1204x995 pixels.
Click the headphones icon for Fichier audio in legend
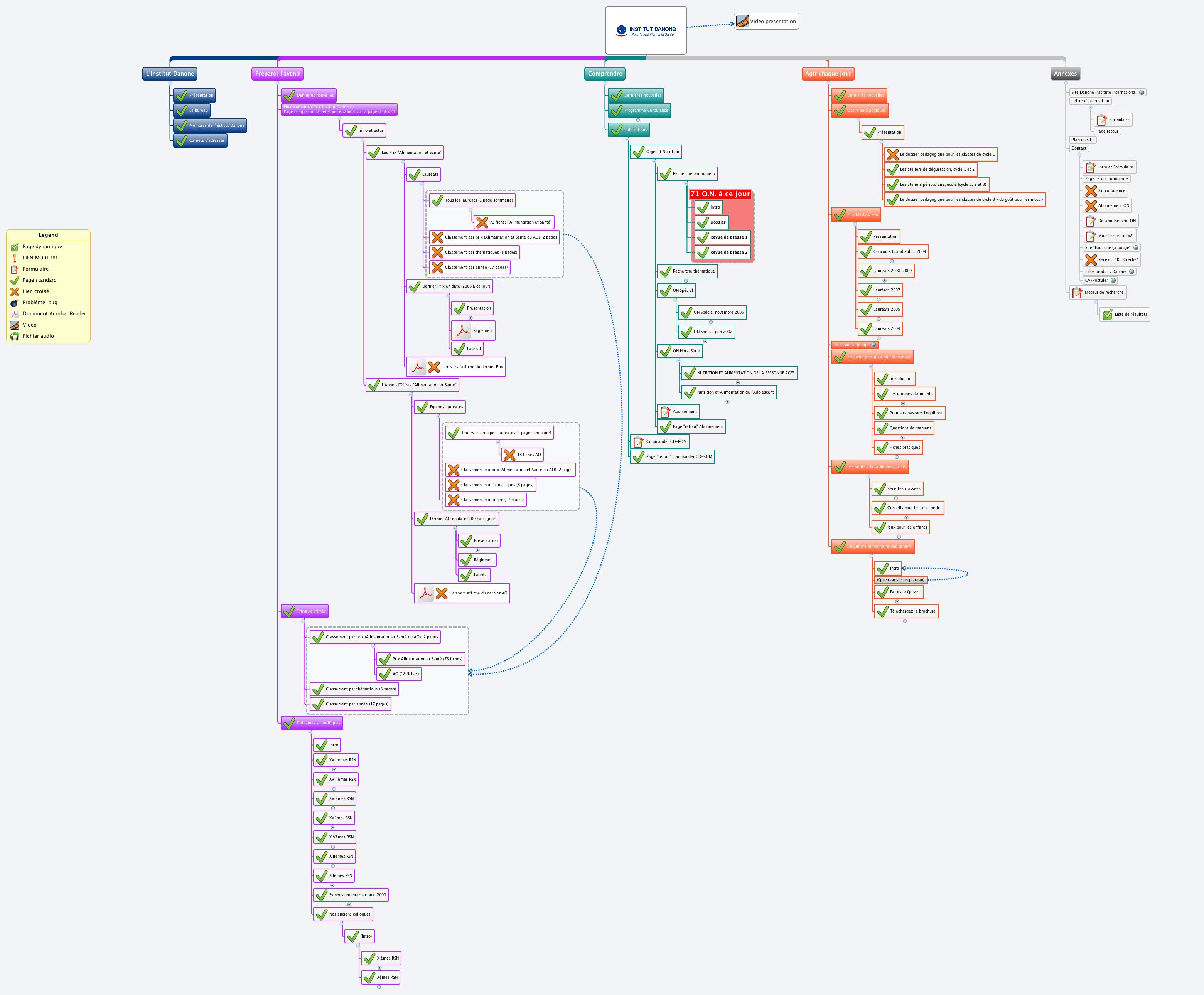[15, 337]
